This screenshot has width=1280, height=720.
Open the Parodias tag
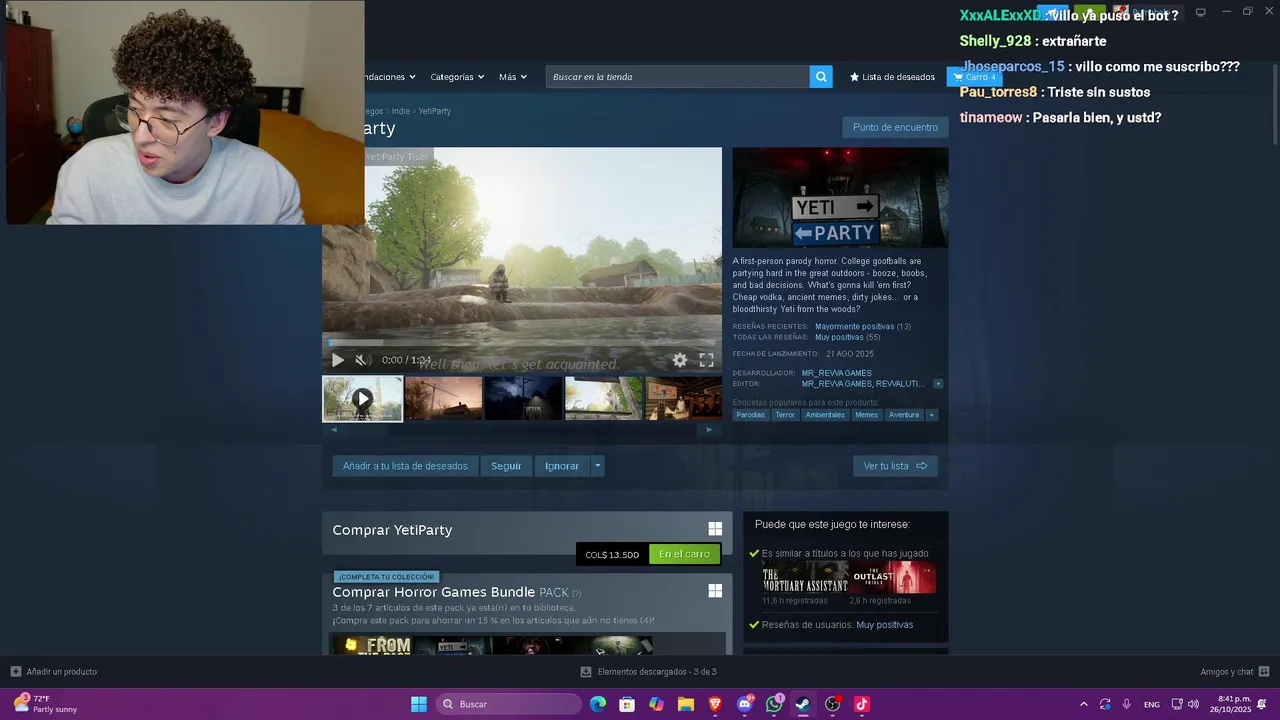[751, 415]
